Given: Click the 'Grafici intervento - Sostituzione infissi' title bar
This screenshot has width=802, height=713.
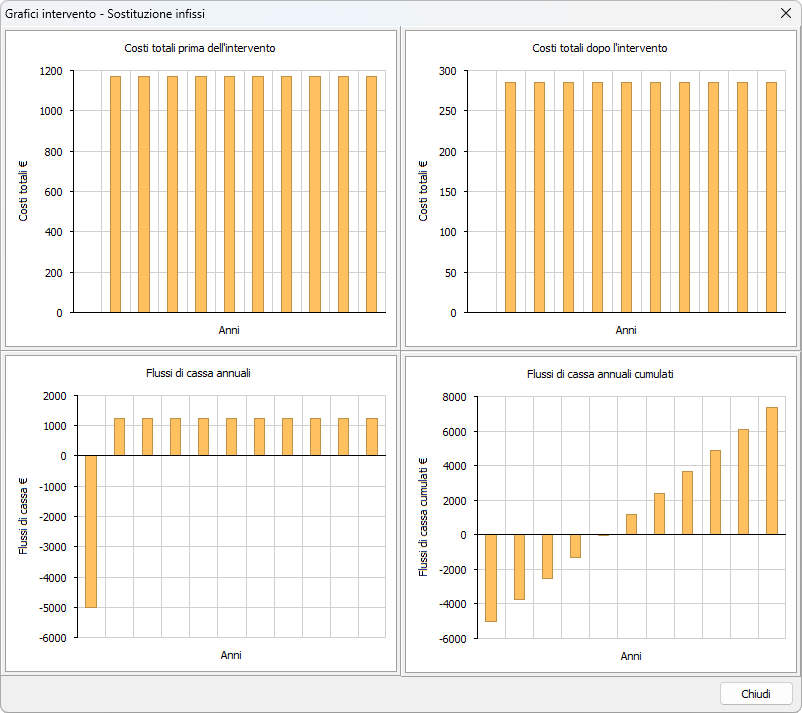Looking at the screenshot, I should 300,14.
